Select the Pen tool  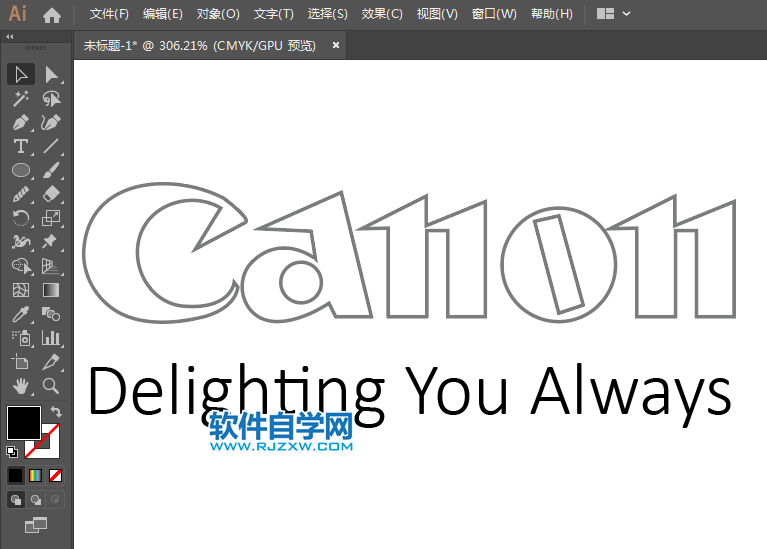(x=21, y=122)
